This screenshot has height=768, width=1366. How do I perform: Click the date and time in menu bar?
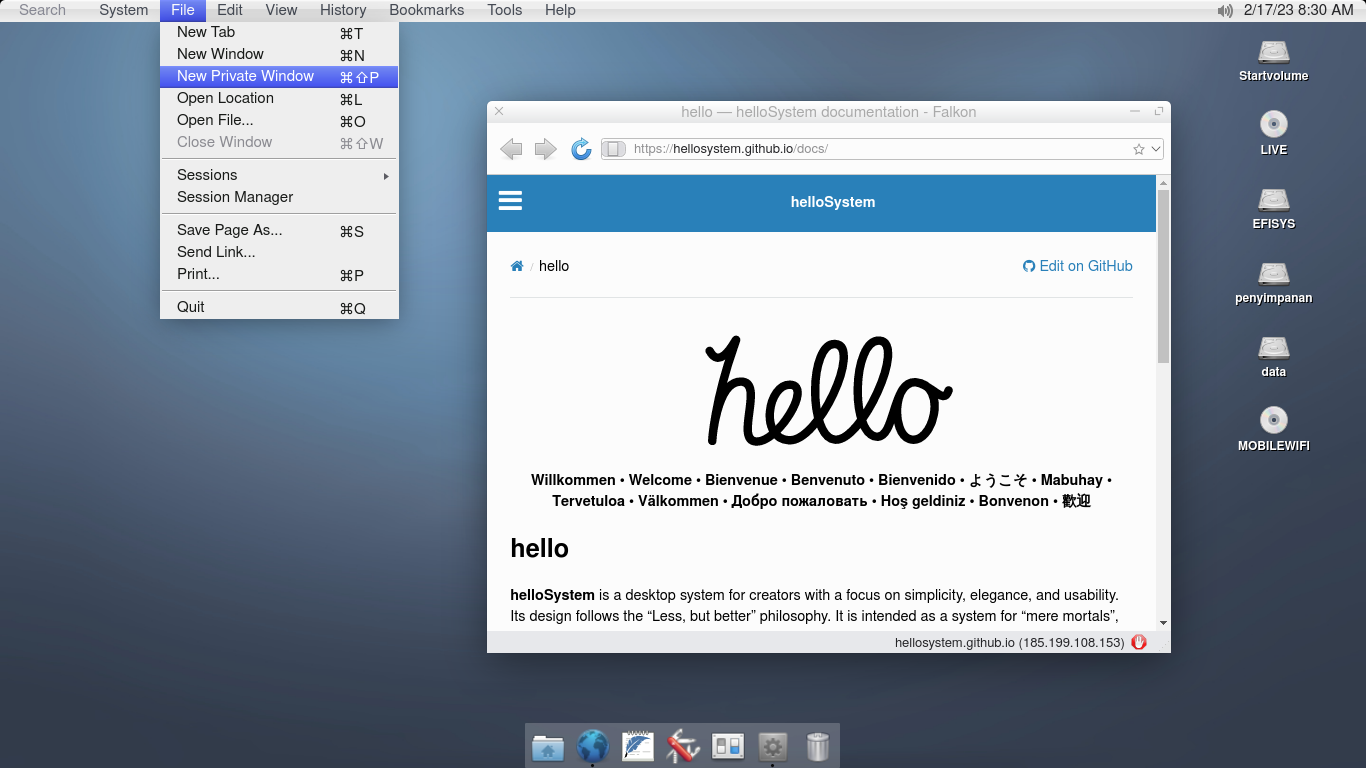click(x=1298, y=10)
